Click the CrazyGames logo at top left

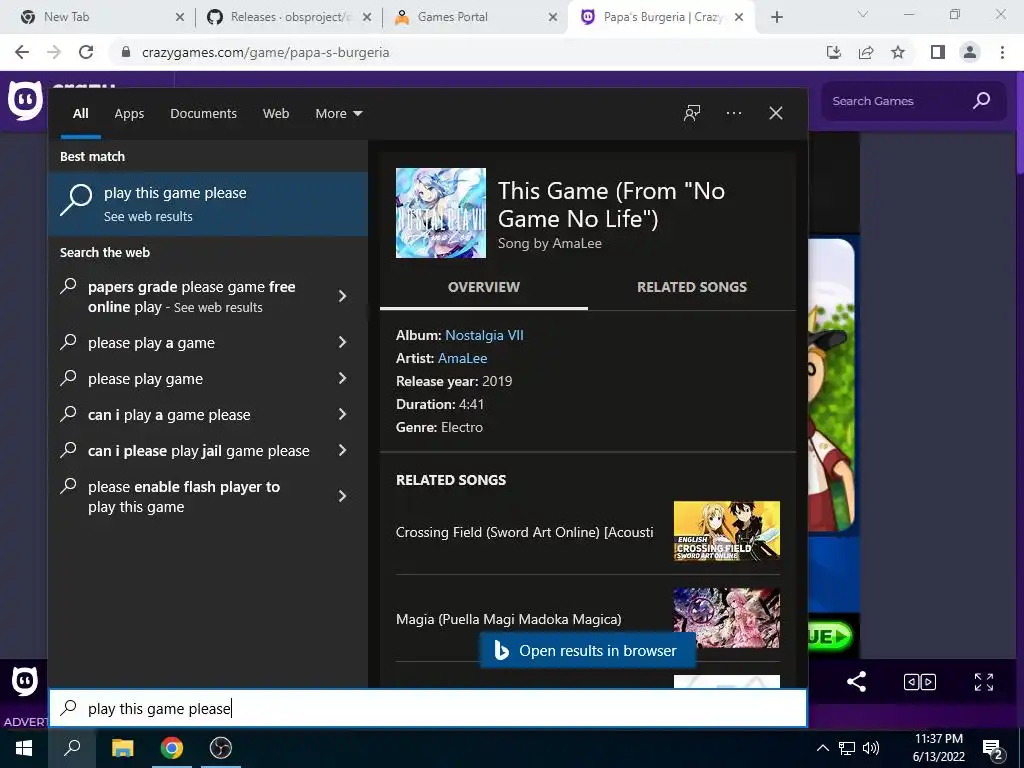point(25,101)
